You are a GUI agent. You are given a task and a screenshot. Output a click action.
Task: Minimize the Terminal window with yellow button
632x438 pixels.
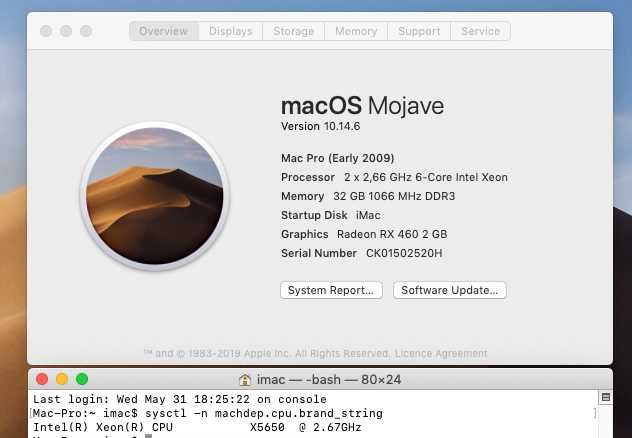pos(62,379)
